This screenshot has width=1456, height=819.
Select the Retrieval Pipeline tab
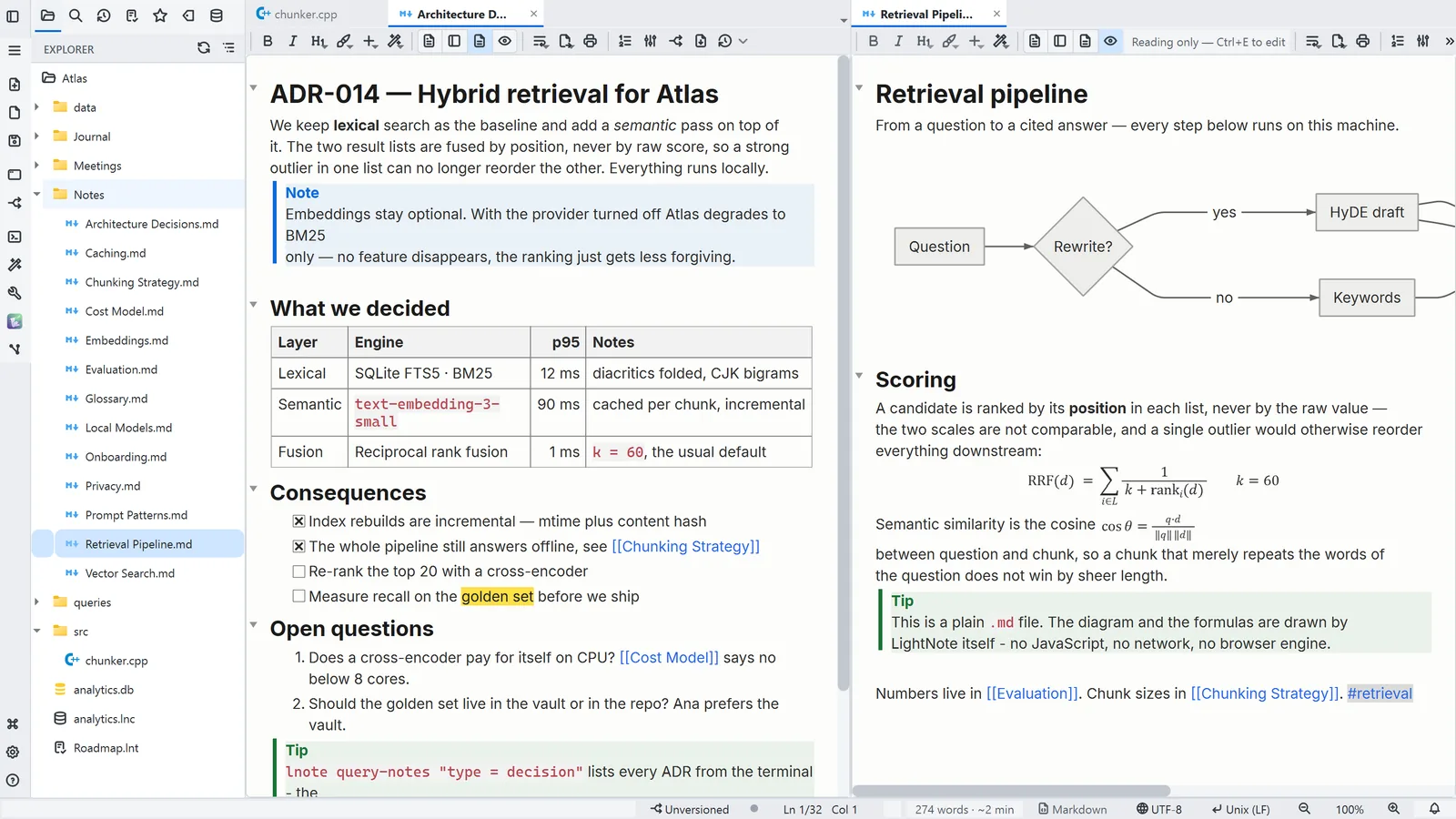(925, 15)
